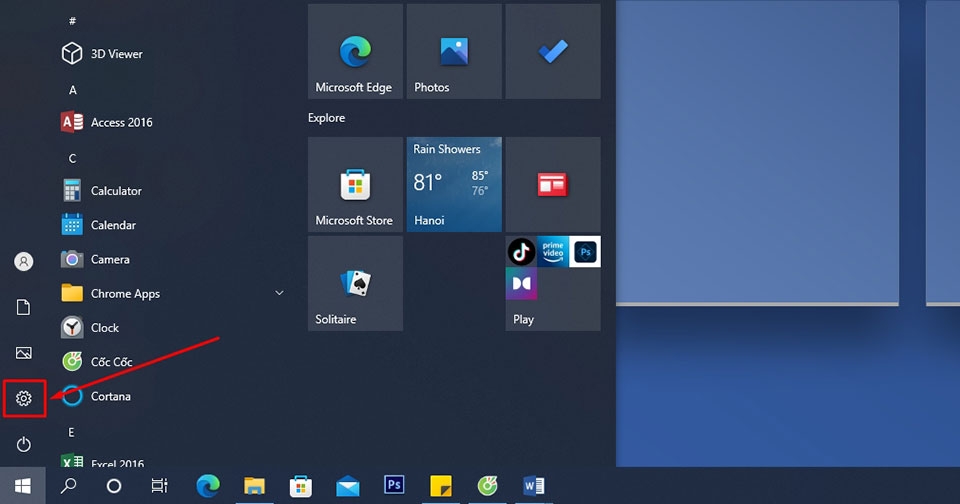960x504 pixels.
Task: Click the Power icon in Start sidebar
Action: pos(24,444)
